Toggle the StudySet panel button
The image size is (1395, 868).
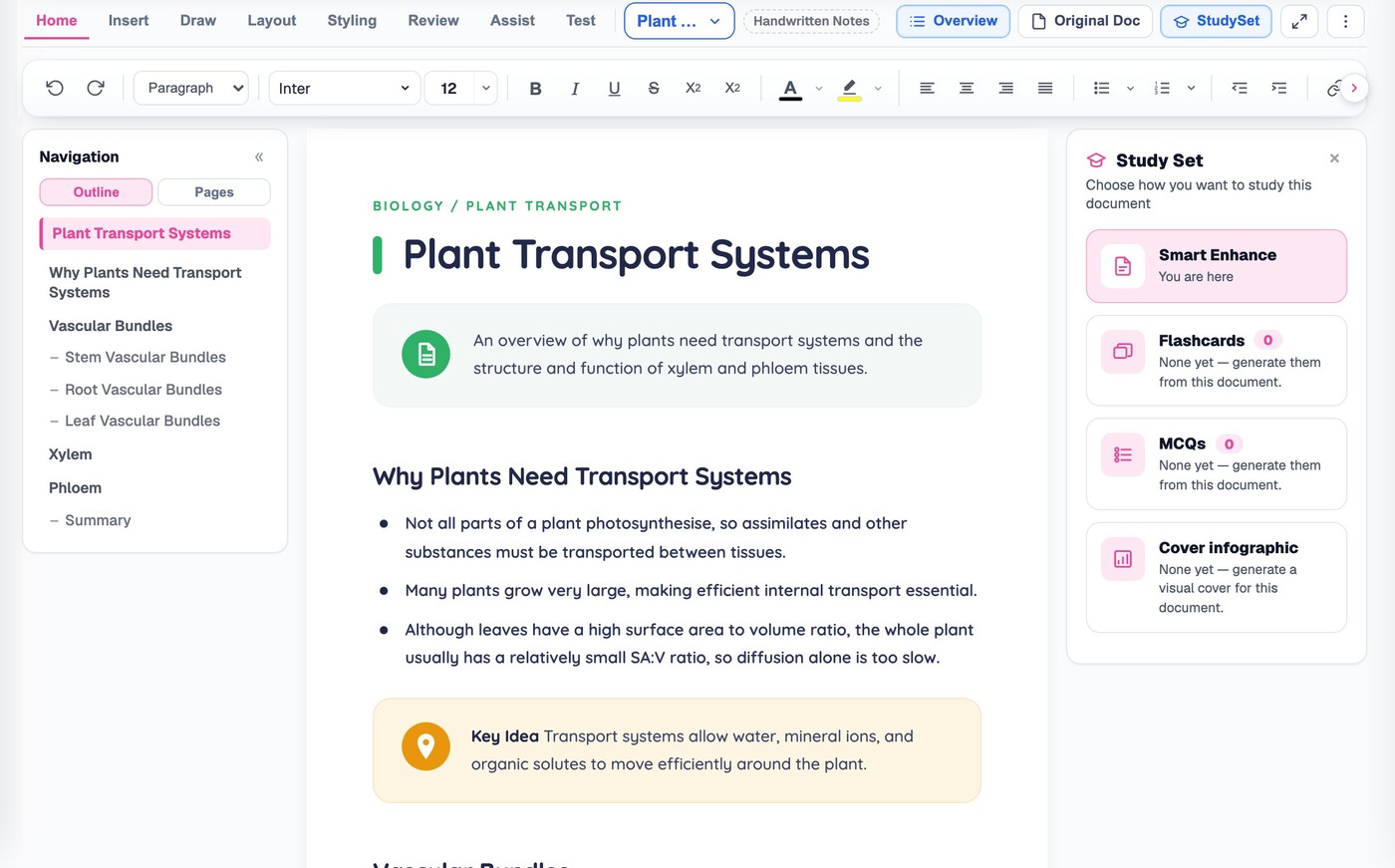pyautogui.click(x=1216, y=21)
